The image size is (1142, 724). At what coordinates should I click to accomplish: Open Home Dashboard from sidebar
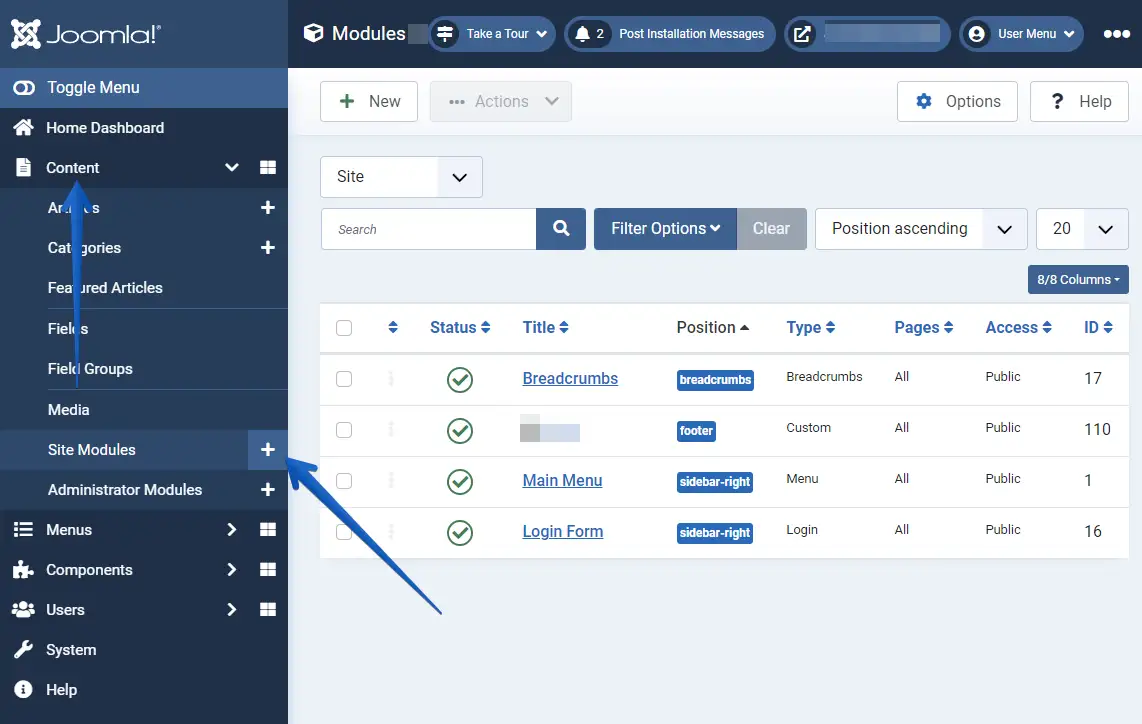[x=105, y=128]
